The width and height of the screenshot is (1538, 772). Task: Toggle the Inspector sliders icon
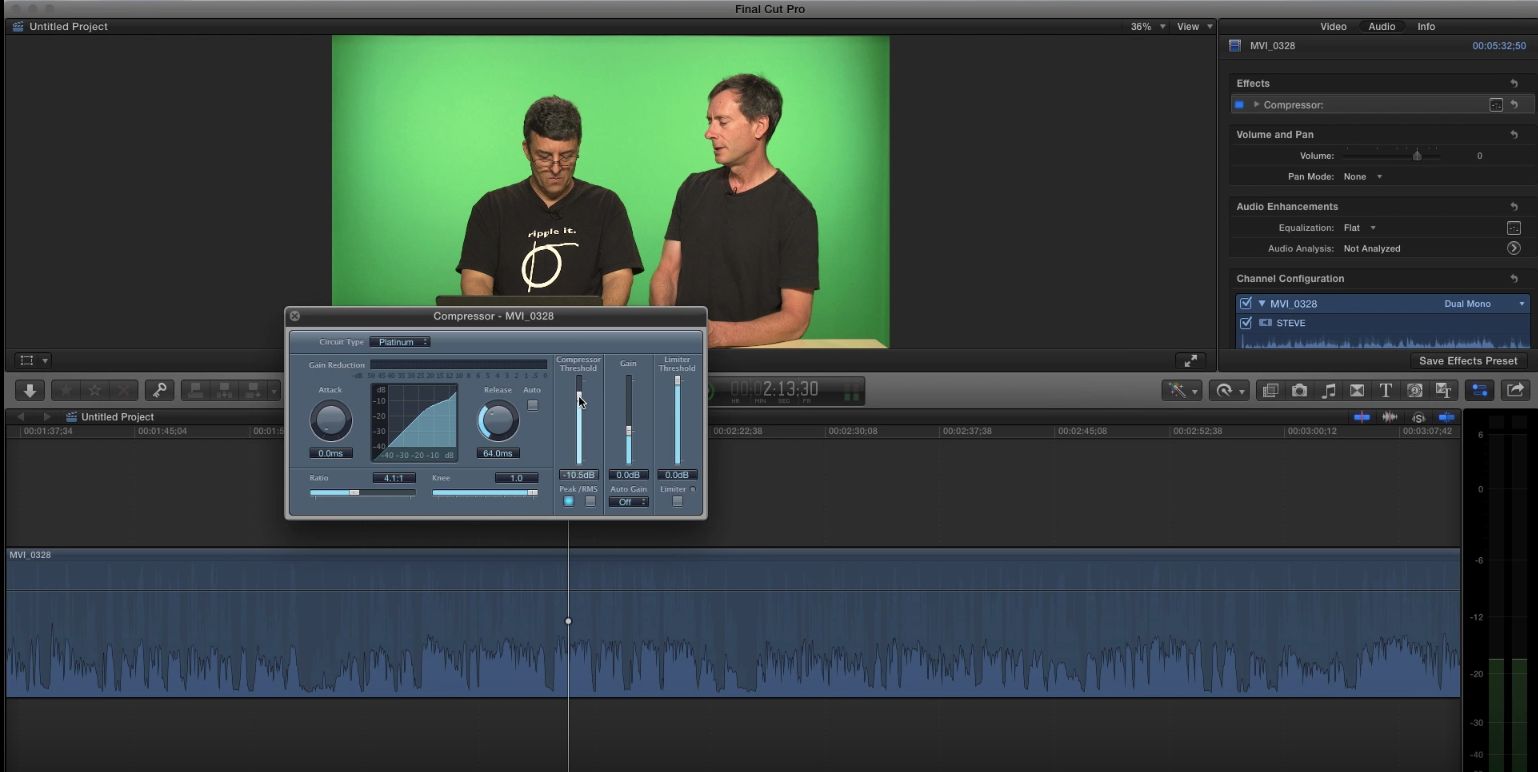coord(1481,390)
